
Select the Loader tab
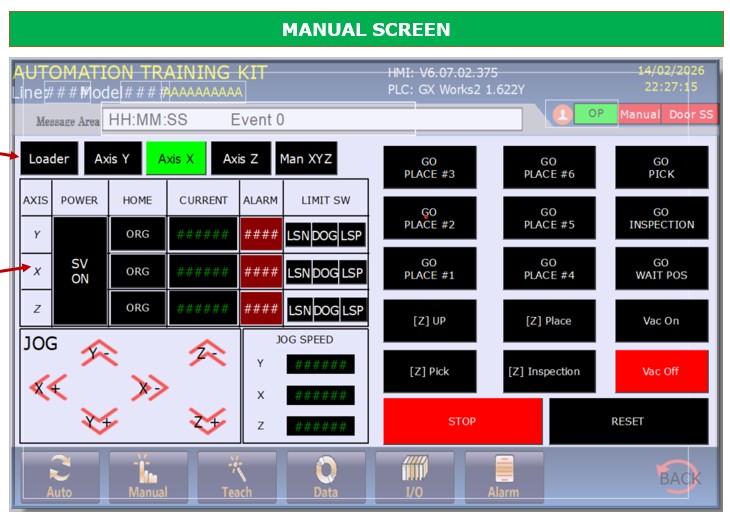(x=49, y=159)
